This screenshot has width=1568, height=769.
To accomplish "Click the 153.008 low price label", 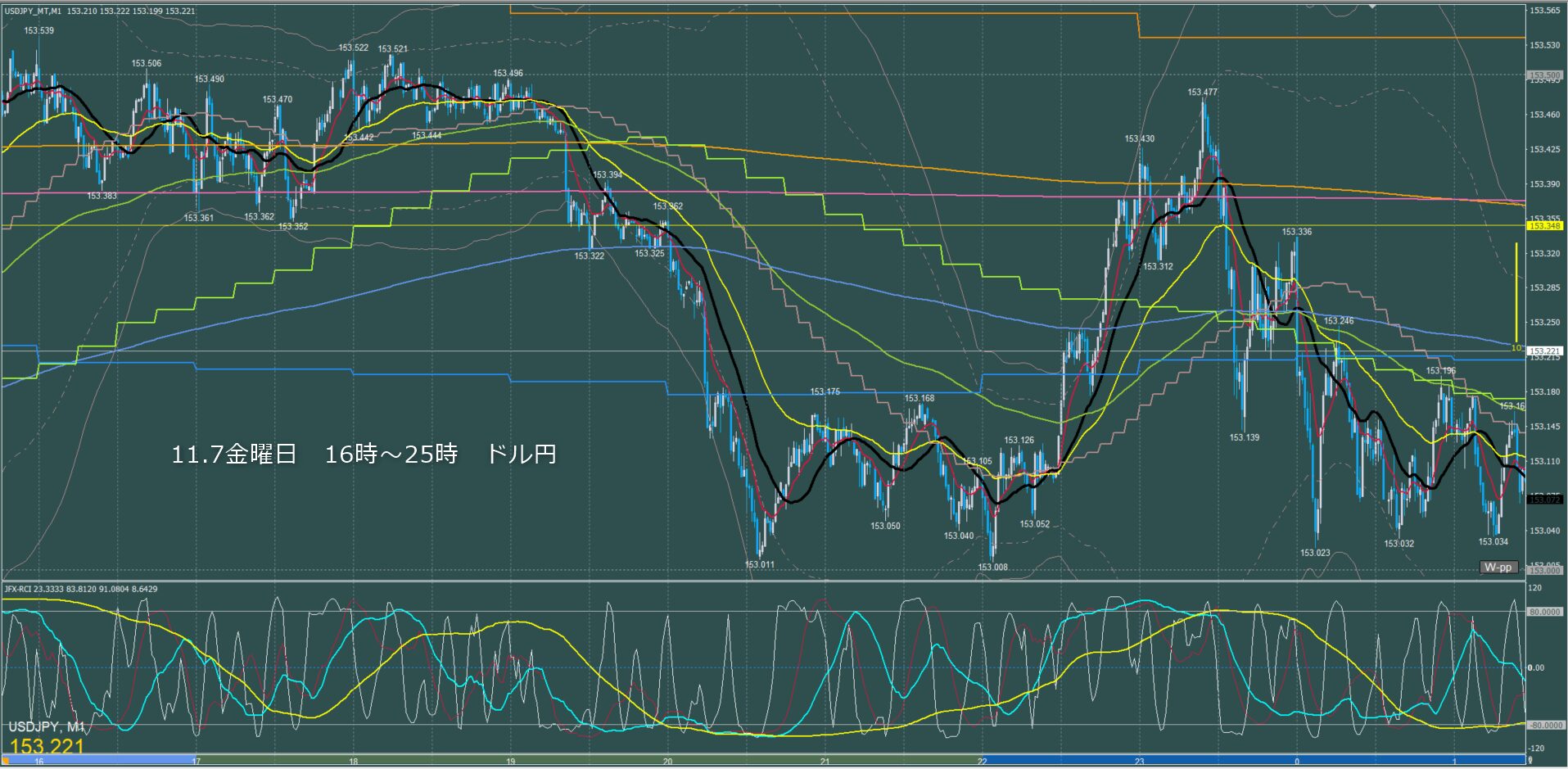I will coord(992,567).
